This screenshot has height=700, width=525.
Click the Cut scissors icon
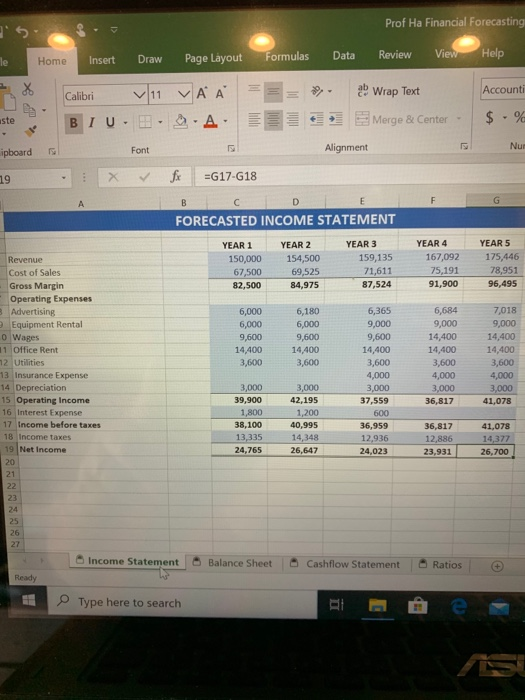tap(28, 89)
